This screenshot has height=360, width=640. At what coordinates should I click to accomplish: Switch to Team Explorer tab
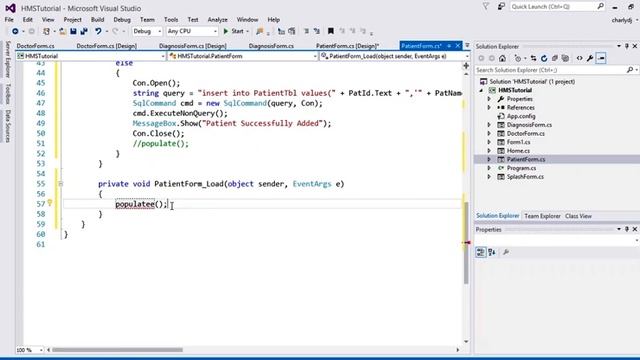coord(542,216)
